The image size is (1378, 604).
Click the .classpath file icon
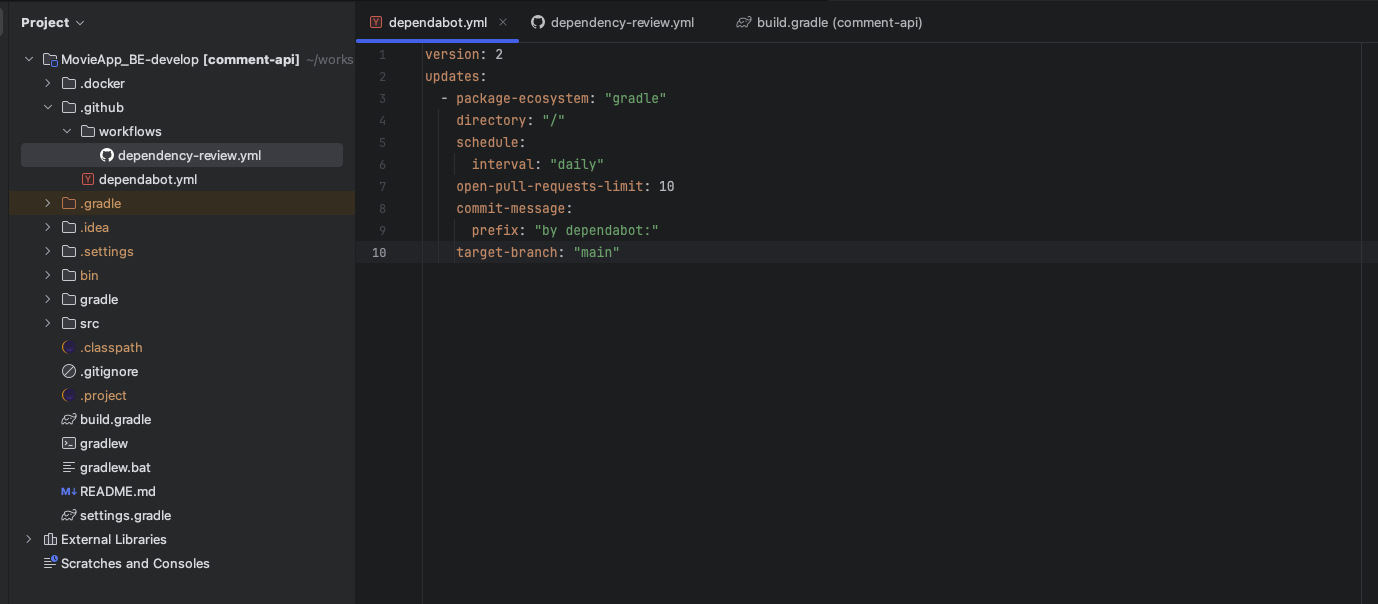coord(67,347)
